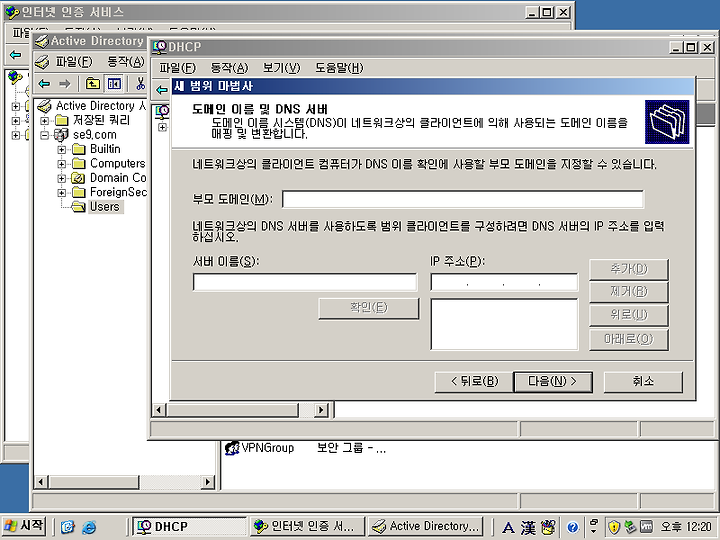This screenshot has height=540, width=720.
Task: Select the Computers folder in tree
Action: coord(118,163)
